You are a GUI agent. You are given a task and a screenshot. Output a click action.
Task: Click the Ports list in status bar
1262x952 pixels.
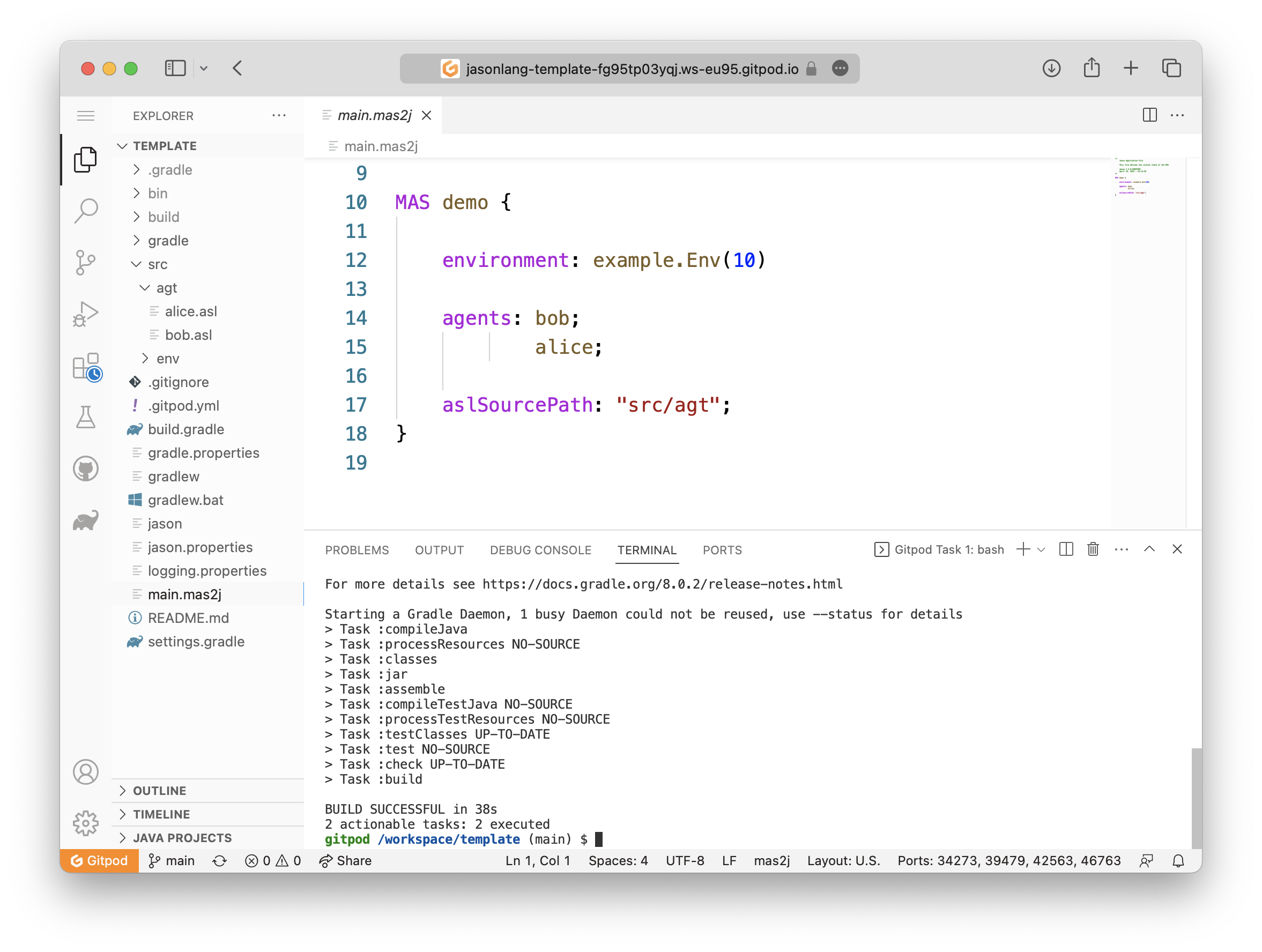click(x=1008, y=861)
